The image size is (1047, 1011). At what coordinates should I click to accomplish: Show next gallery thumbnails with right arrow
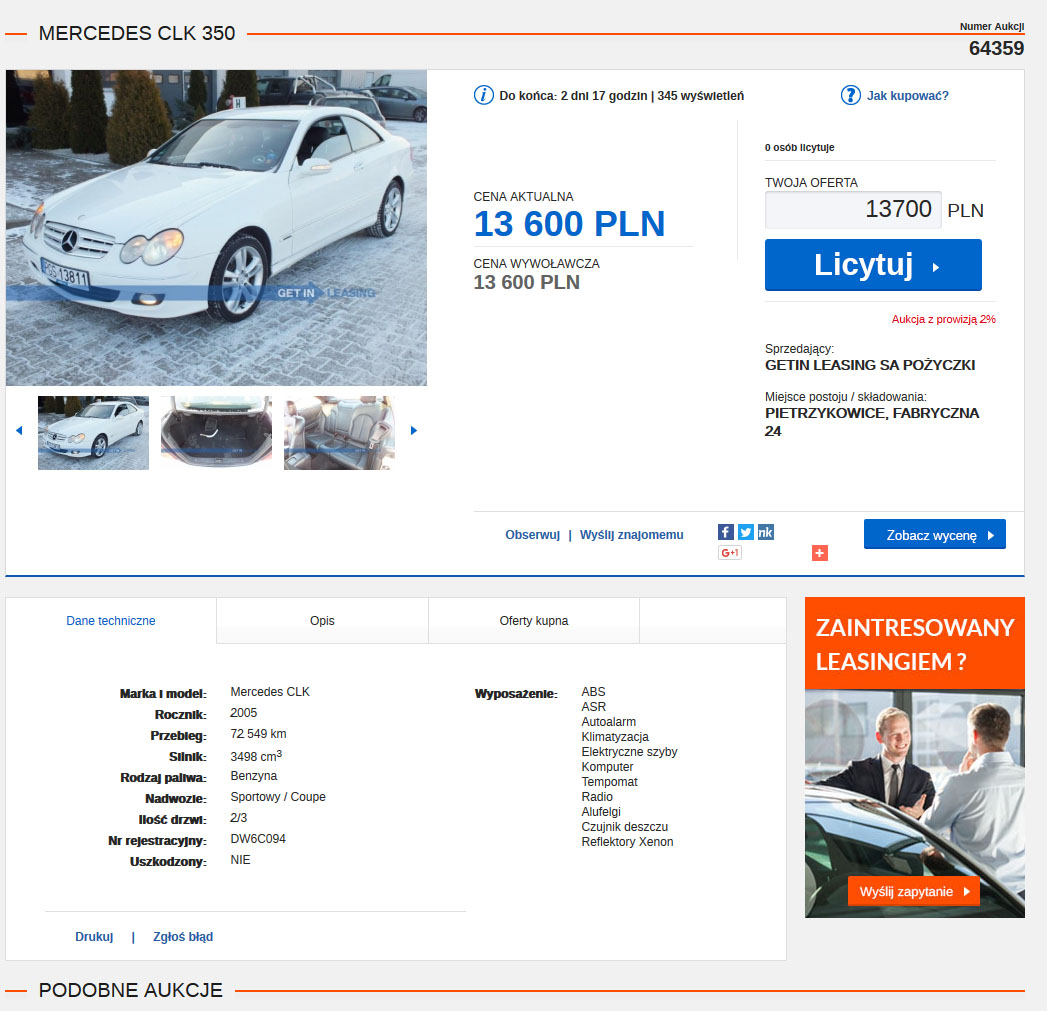coord(414,431)
